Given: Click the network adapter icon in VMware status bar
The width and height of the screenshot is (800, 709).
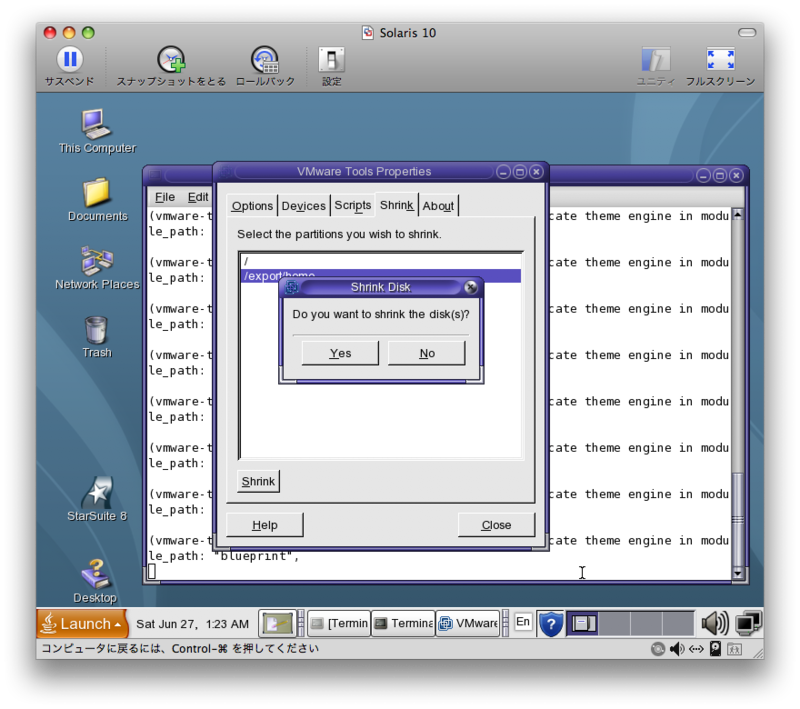Looking at the screenshot, I should coord(696,649).
